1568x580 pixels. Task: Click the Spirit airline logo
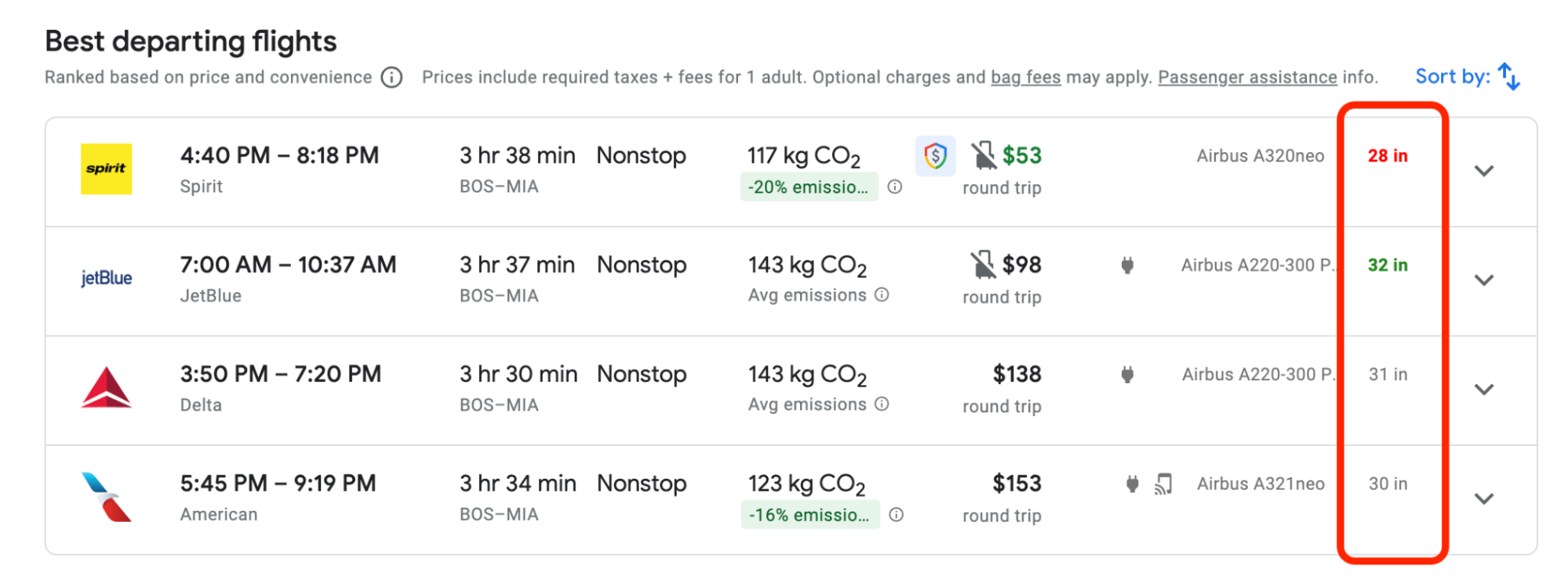107,169
